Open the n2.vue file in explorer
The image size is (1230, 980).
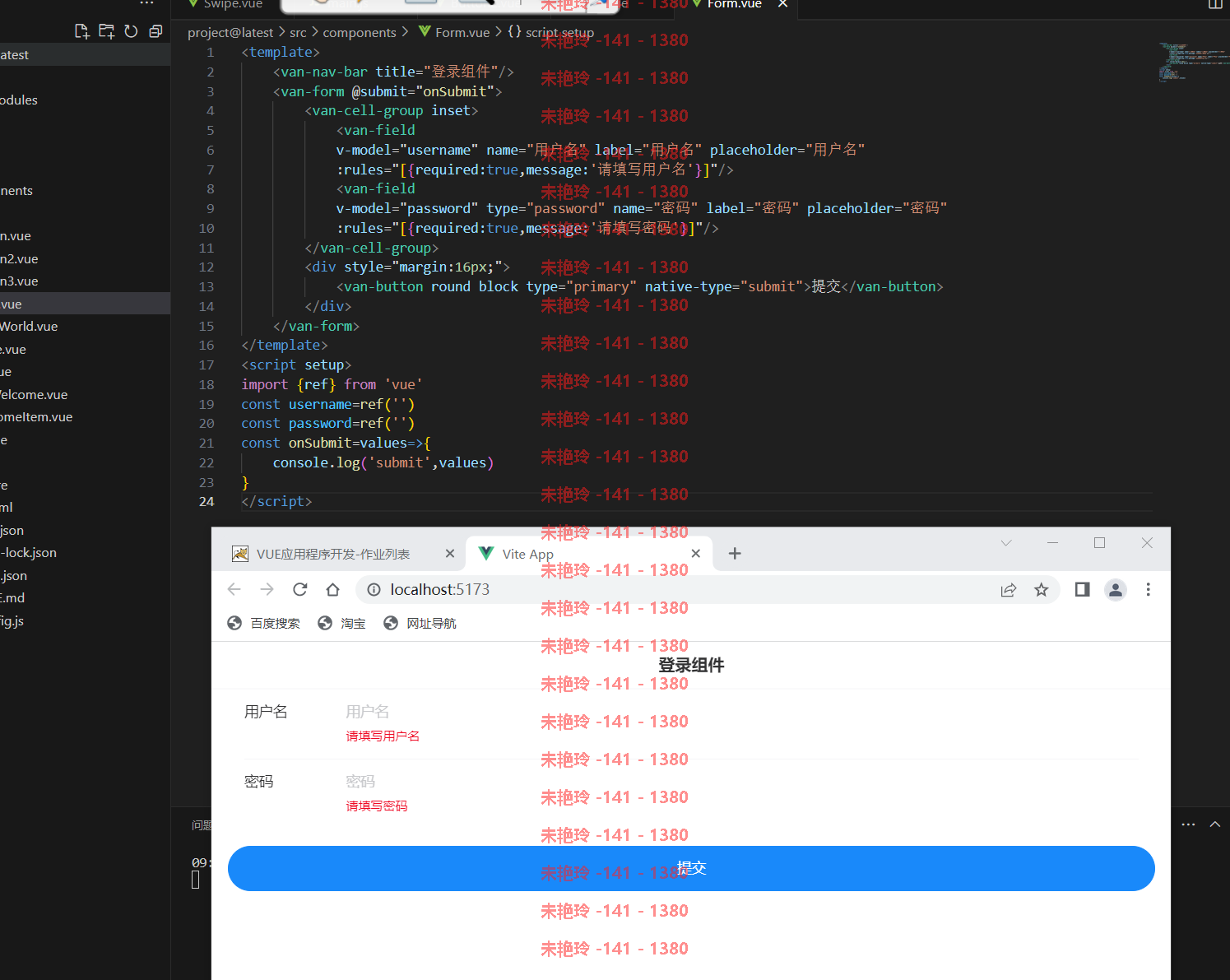[x=19, y=259]
